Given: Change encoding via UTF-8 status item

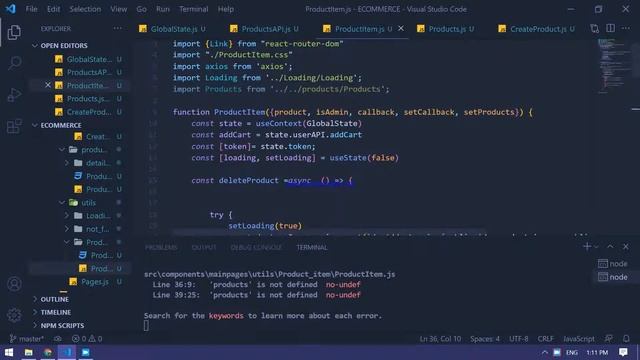Looking at the screenshot, I should point(519,339).
